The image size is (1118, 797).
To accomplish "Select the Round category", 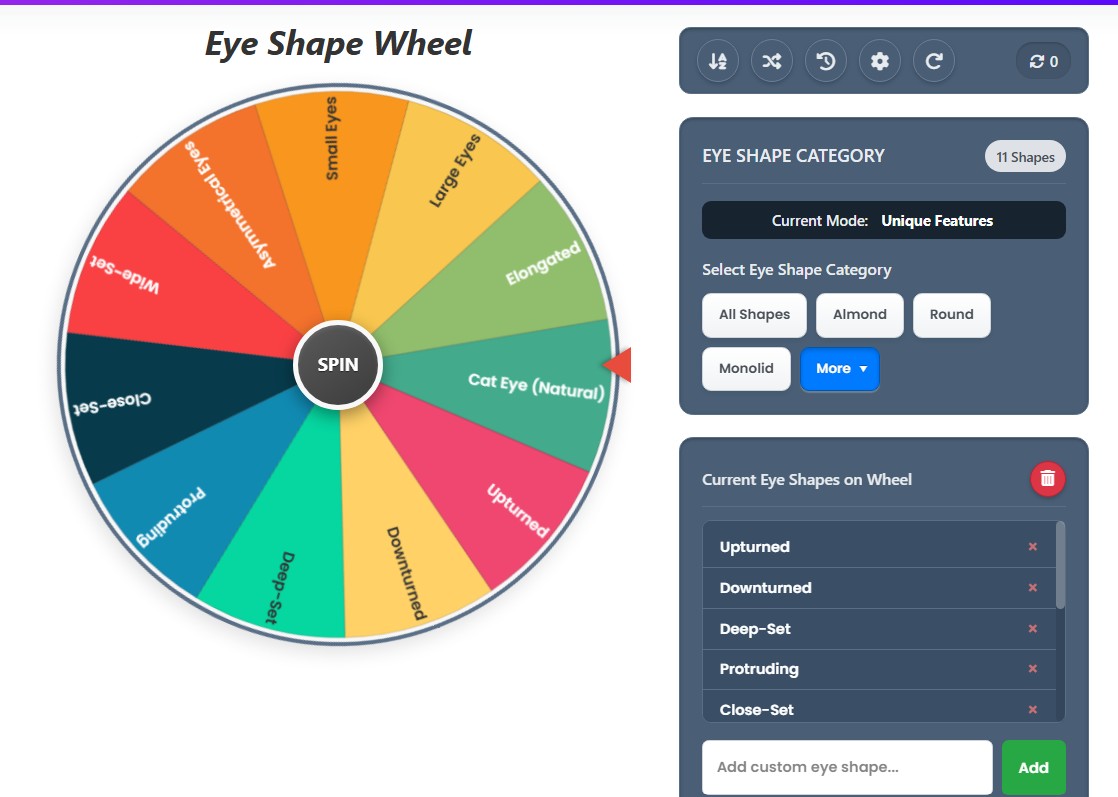I will [x=951, y=314].
